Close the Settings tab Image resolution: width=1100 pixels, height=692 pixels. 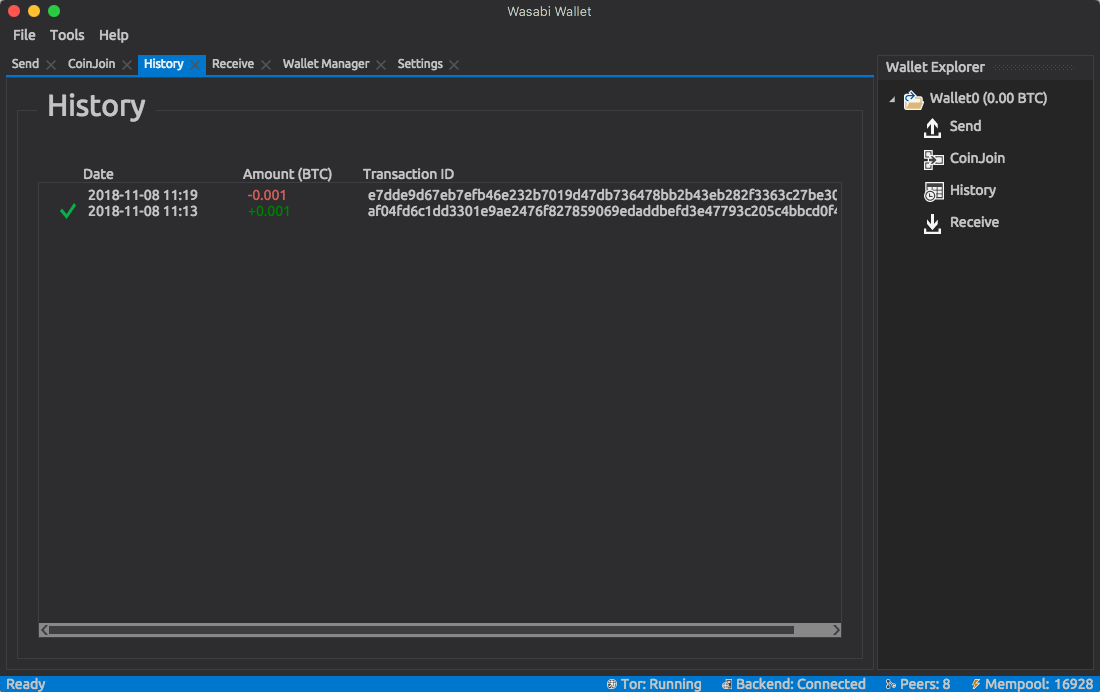point(454,65)
